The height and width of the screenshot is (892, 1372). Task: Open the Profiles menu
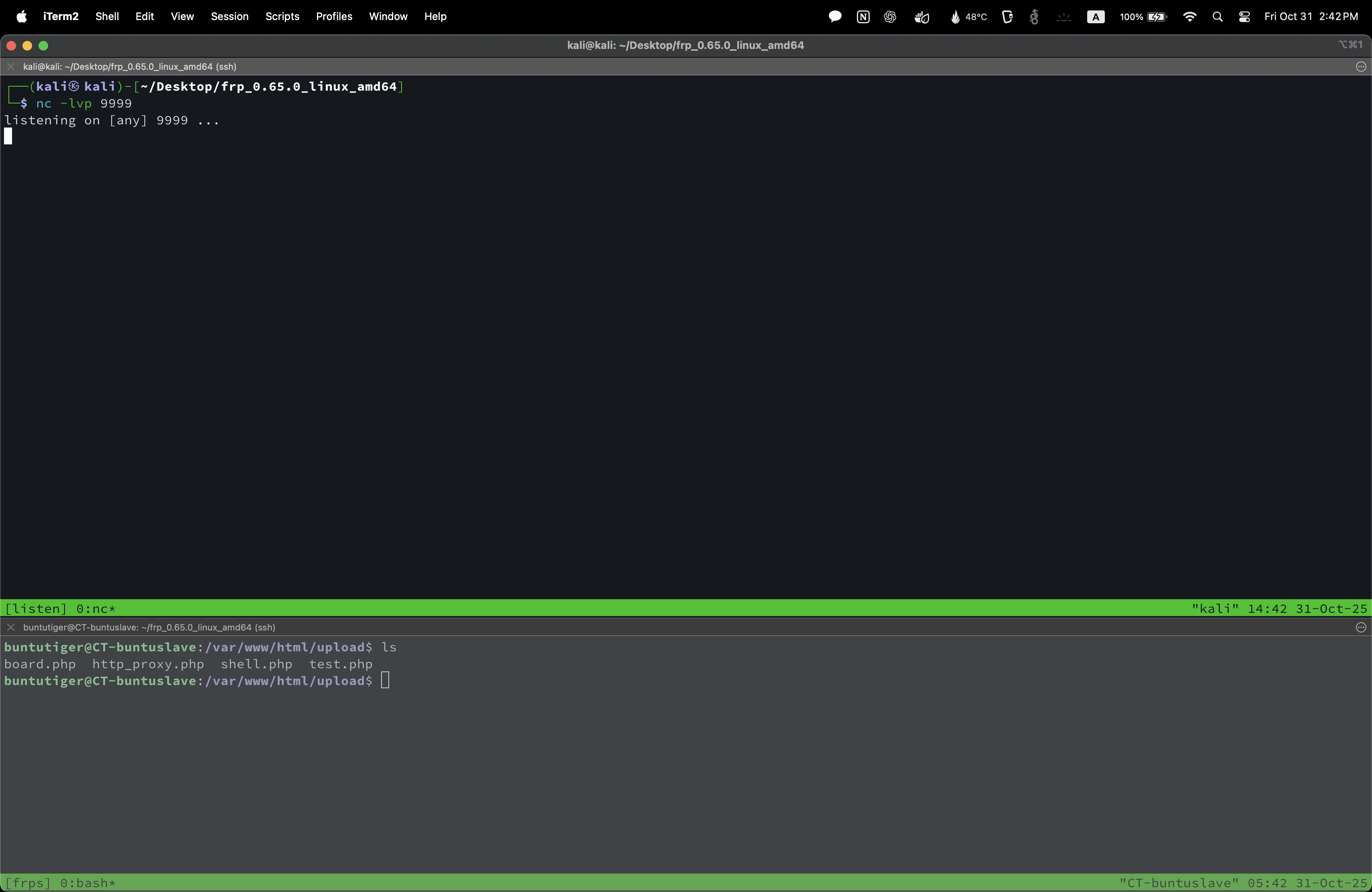(x=334, y=17)
